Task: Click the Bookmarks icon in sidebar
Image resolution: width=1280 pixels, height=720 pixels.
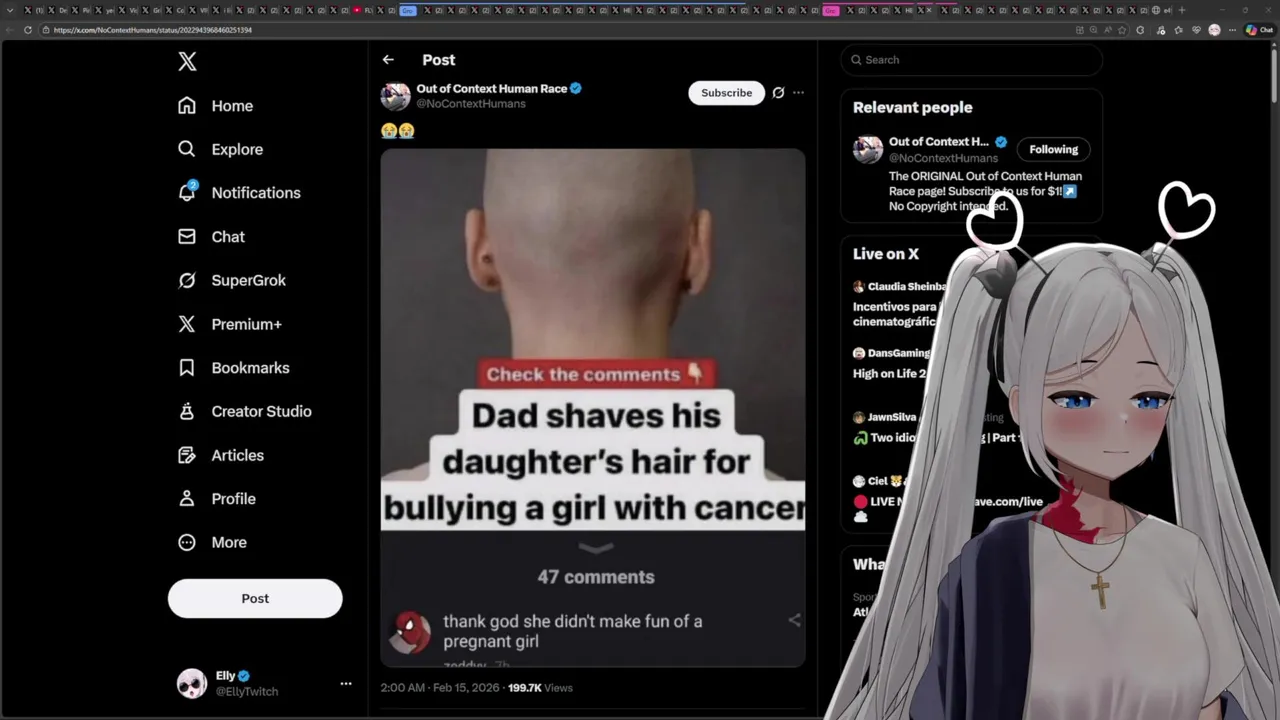Action: (x=187, y=368)
